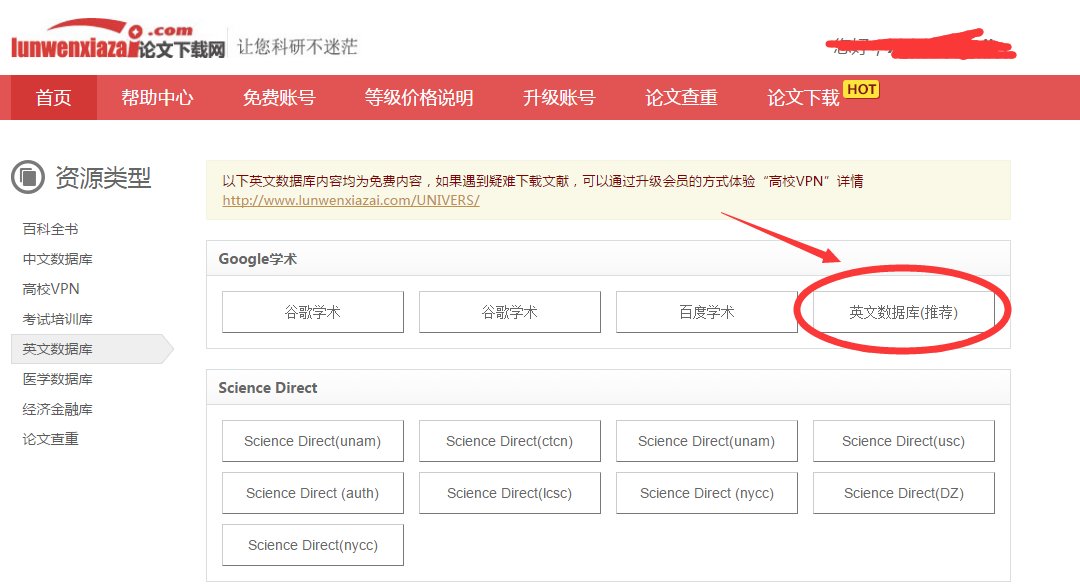Open 中文数据库 in the resource list

58,259
